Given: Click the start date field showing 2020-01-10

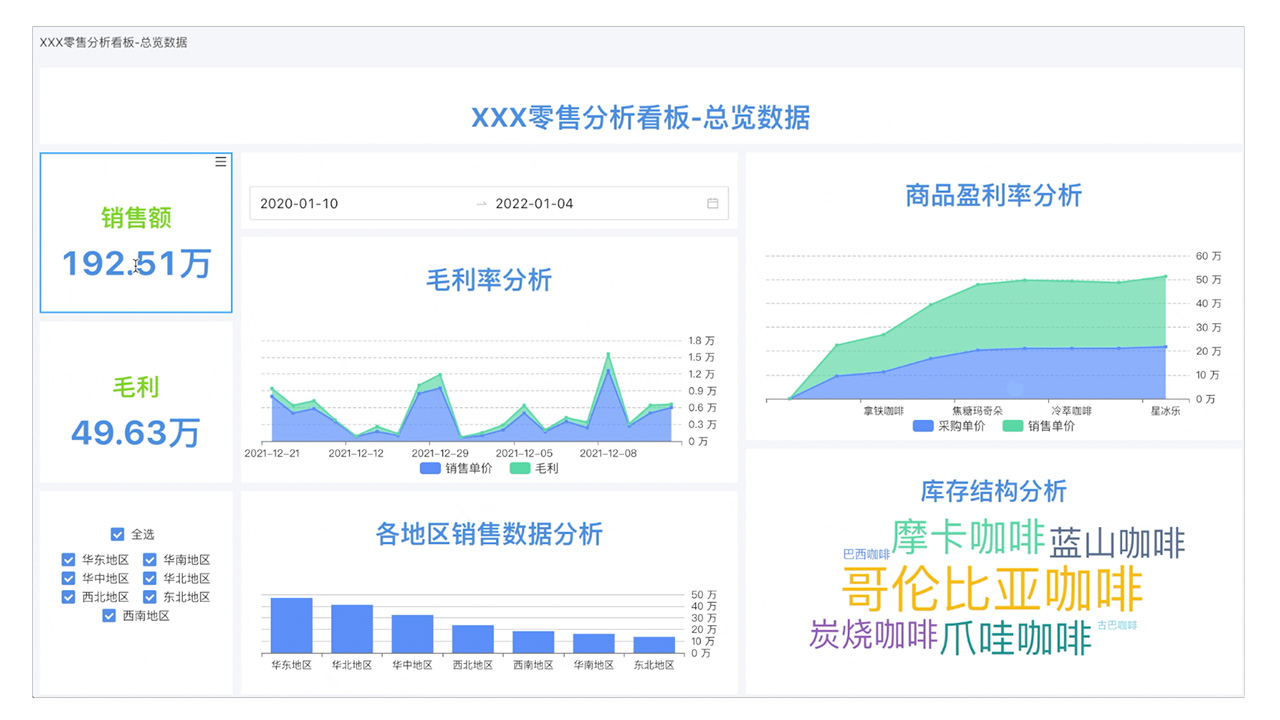Looking at the screenshot, I should click(300, 203).
